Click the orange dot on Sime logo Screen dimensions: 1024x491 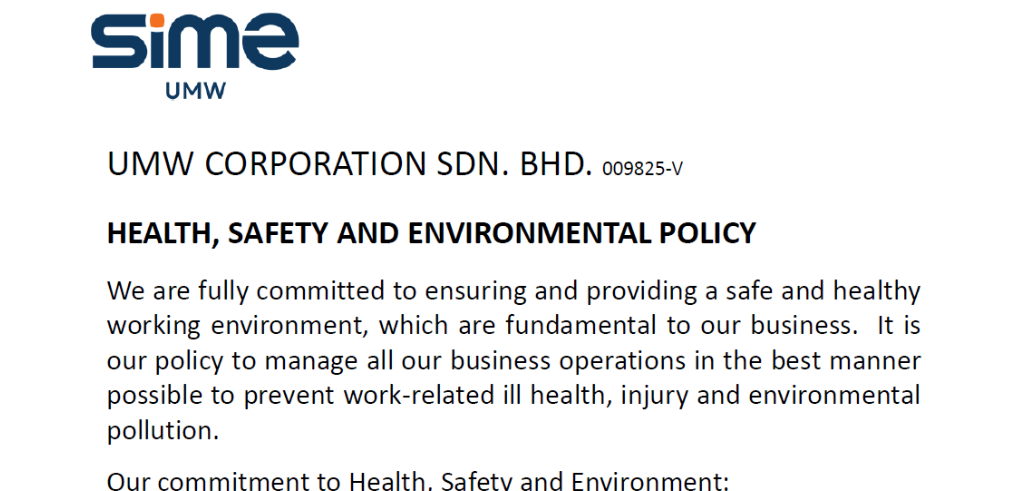[x=155, y=19]
